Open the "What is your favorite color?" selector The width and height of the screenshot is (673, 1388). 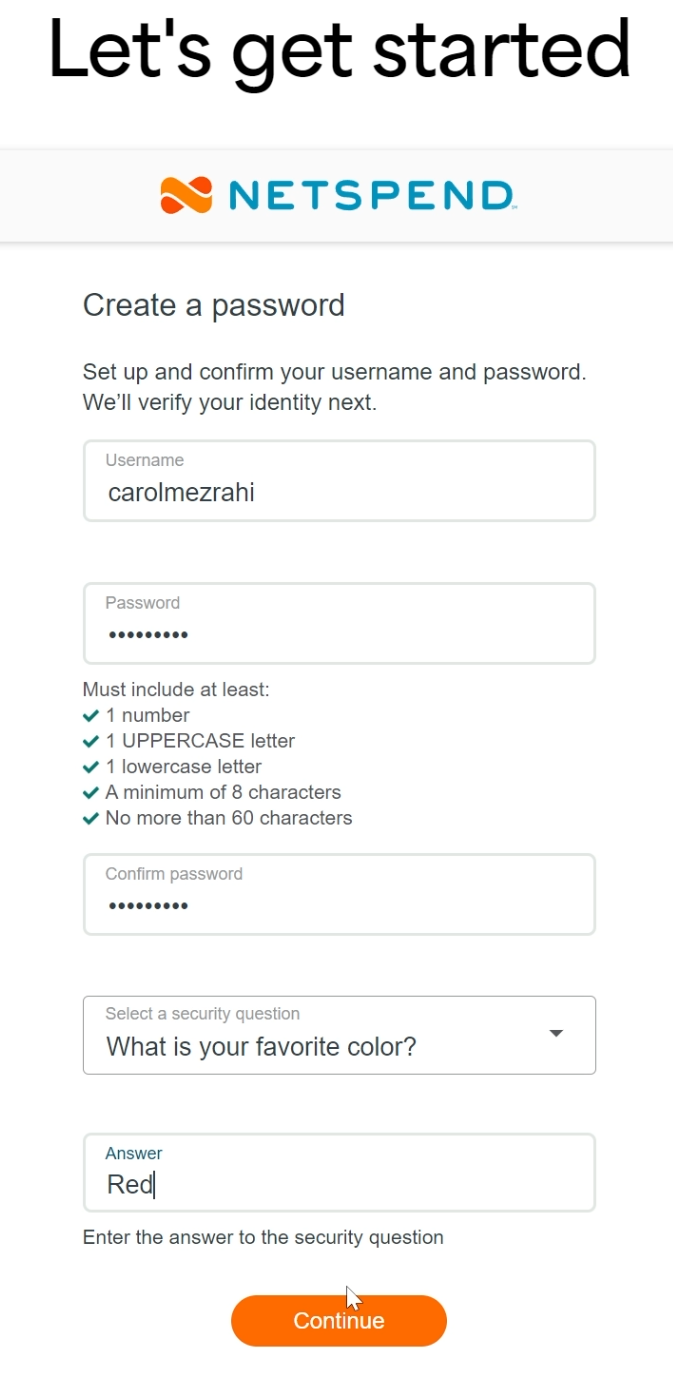point(300,1047)
